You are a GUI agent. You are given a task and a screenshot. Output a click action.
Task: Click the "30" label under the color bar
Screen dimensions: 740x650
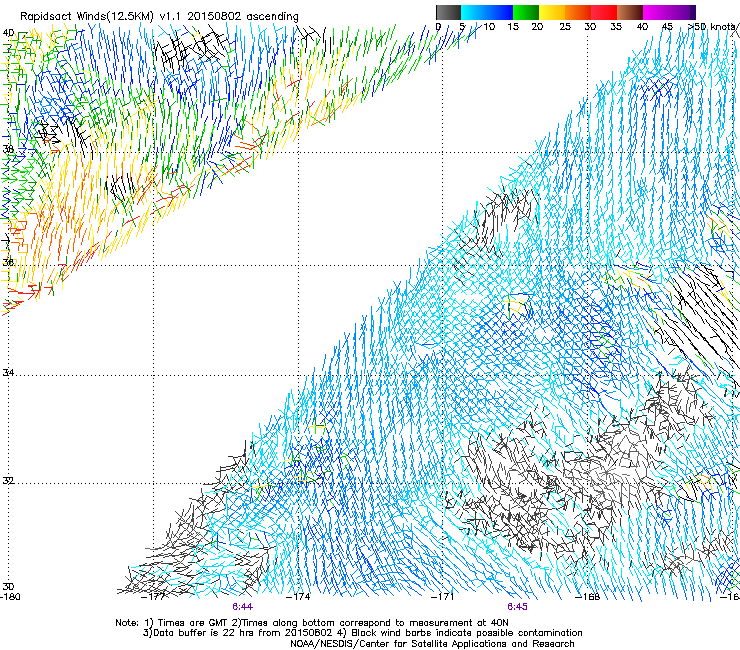point(590,27)
